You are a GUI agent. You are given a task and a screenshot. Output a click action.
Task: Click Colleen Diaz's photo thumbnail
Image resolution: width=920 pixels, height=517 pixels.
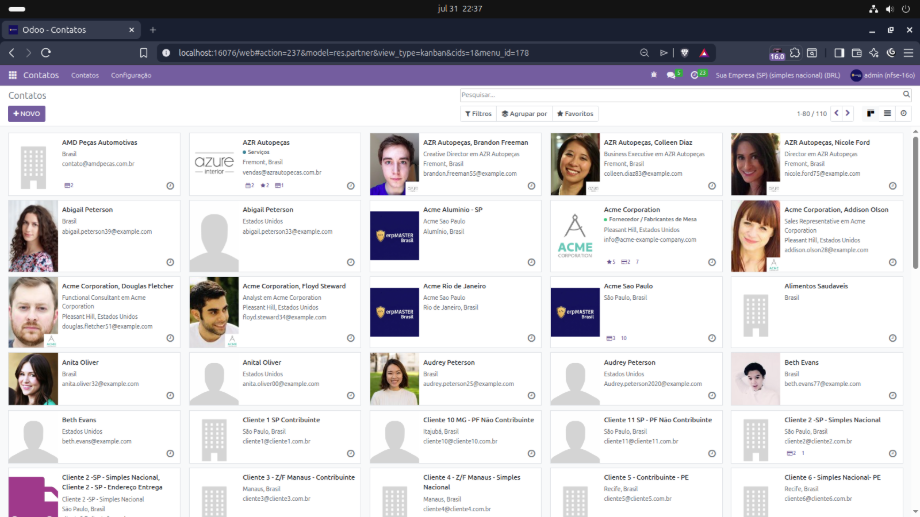click(x=575, y=164)
